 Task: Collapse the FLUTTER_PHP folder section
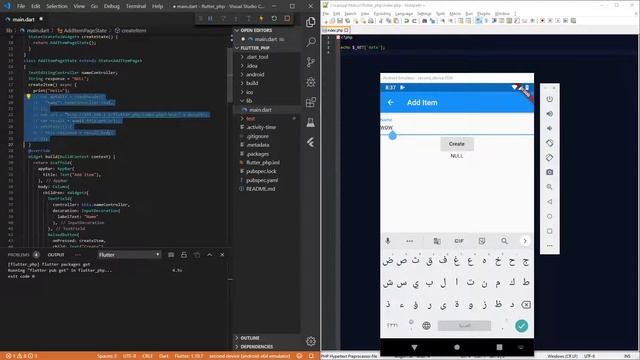255,48
